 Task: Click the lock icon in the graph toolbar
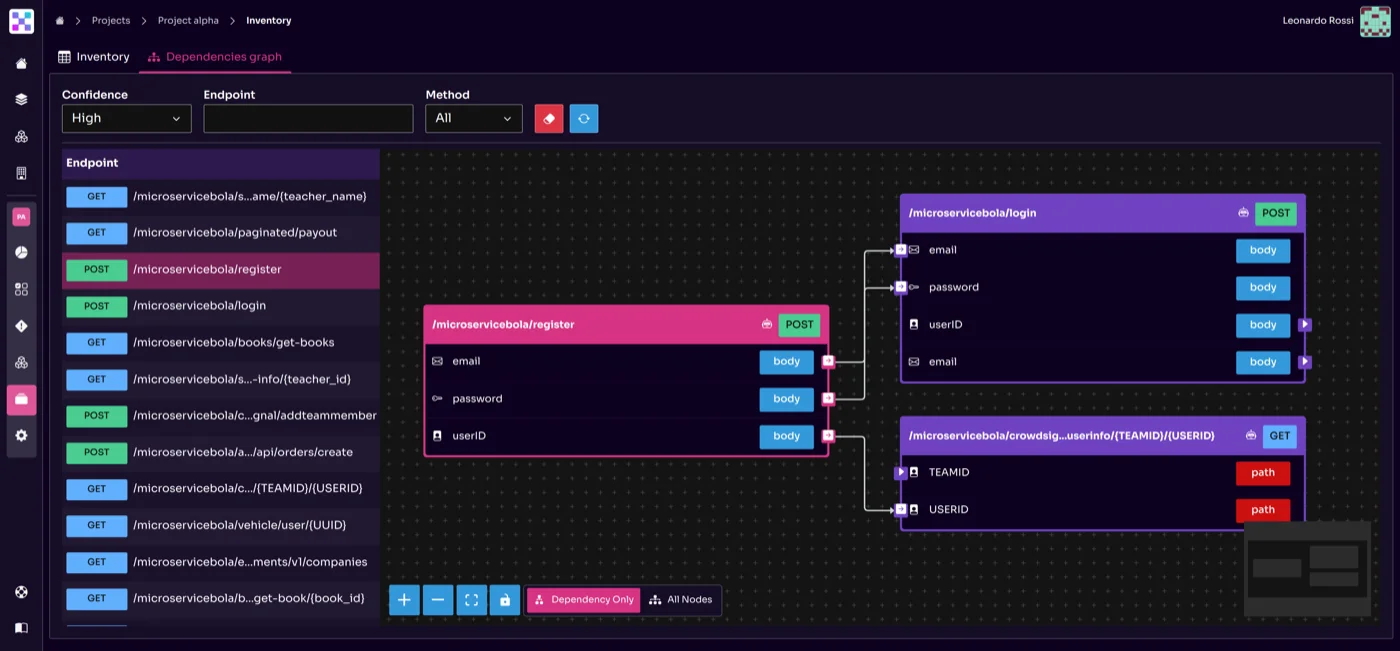(x=505, y=600)
